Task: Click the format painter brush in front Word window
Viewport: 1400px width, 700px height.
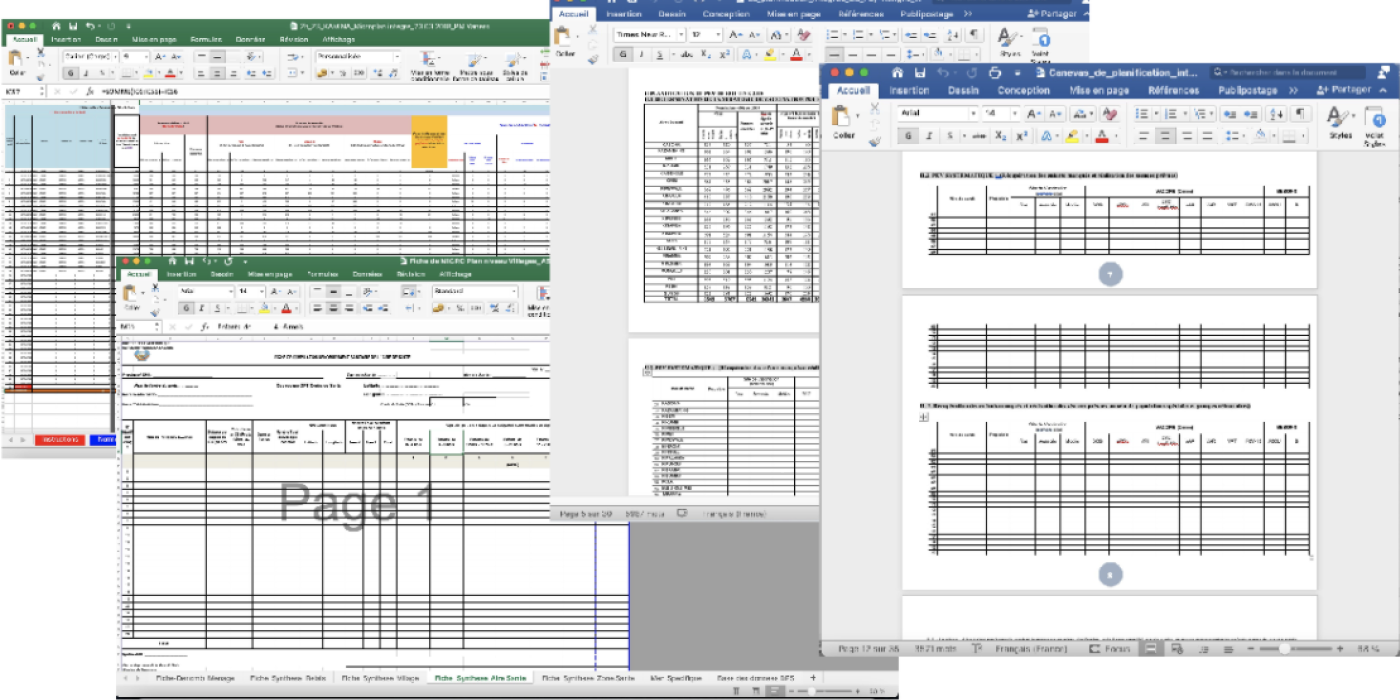Action: point(875,142)
